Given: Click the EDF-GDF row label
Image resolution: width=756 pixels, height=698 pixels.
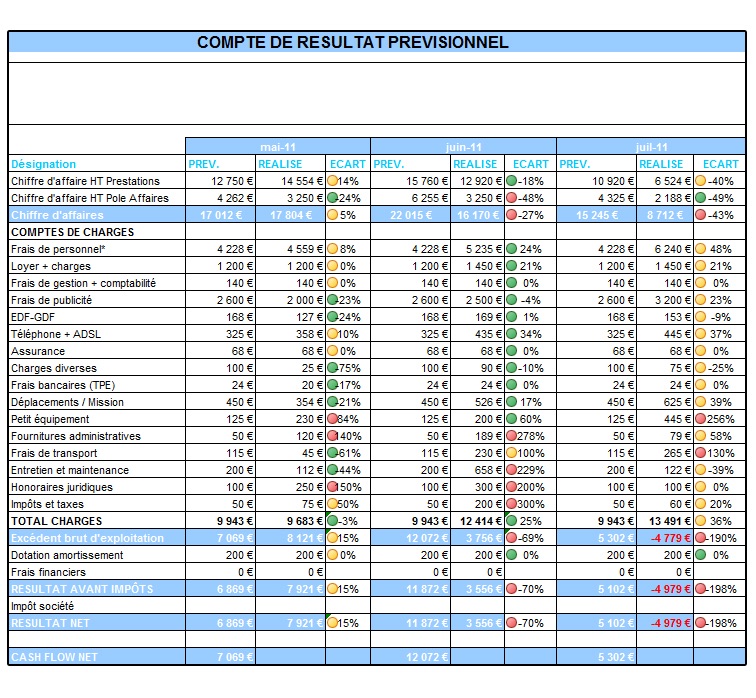Looking at the screenshot, I should (33, 317).
